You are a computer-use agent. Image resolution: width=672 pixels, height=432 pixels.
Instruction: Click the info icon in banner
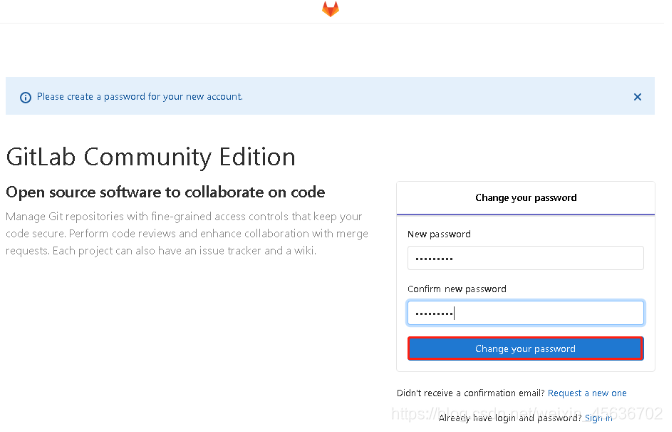point(26,99)
